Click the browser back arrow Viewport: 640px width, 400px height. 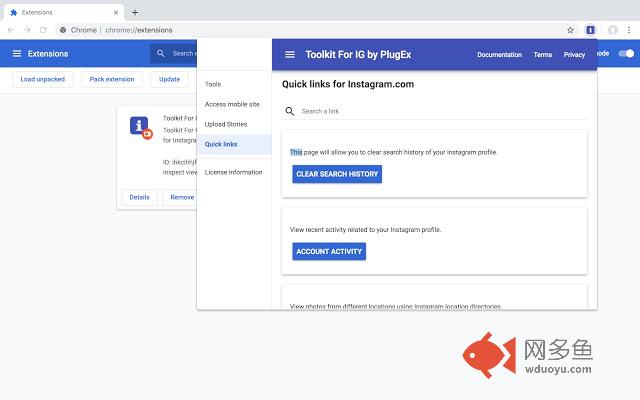tap(11, 30)
